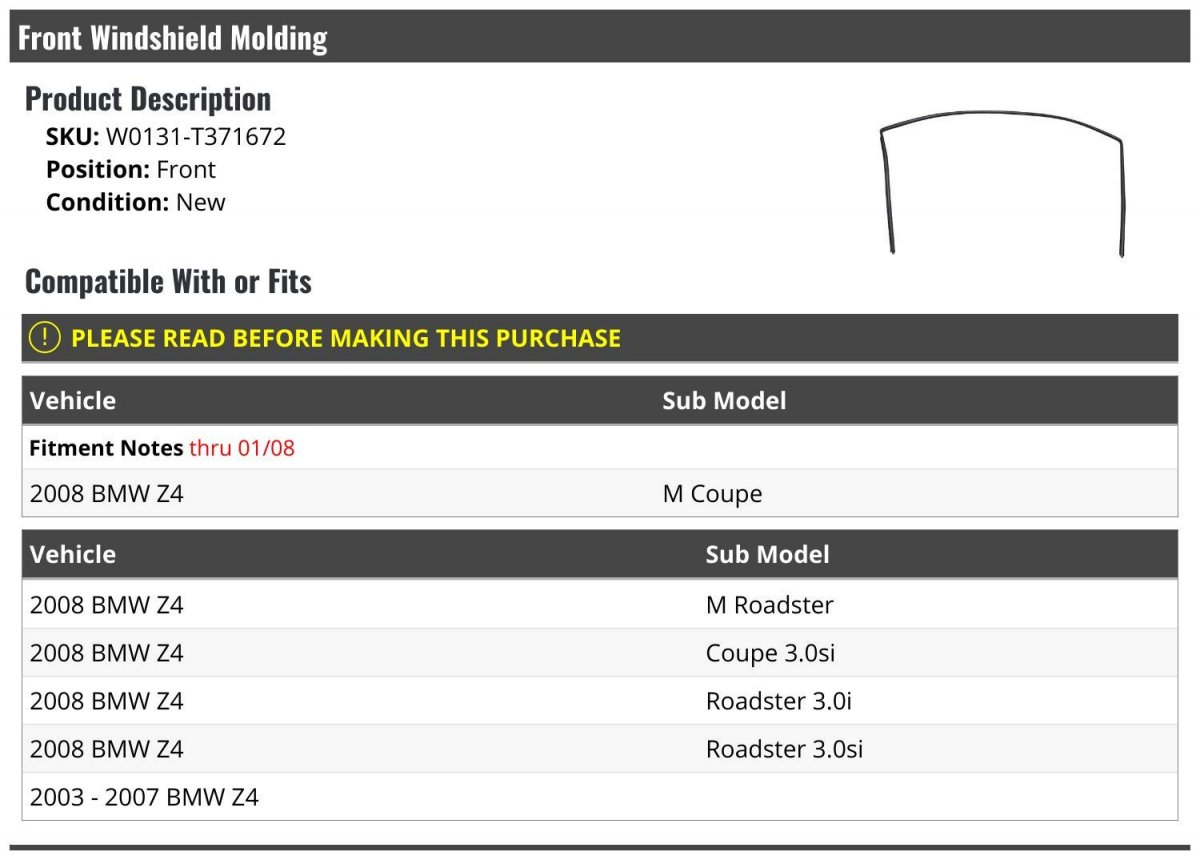
Task: Select the Roadster 3.0i row
Action: [x=600, y=701]
